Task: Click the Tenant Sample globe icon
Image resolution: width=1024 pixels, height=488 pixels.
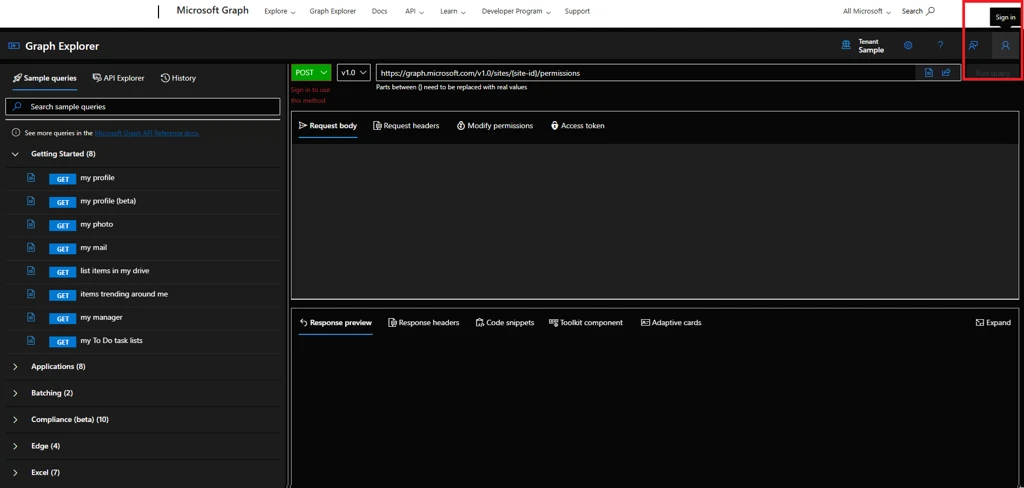Action: pos(846,45)
